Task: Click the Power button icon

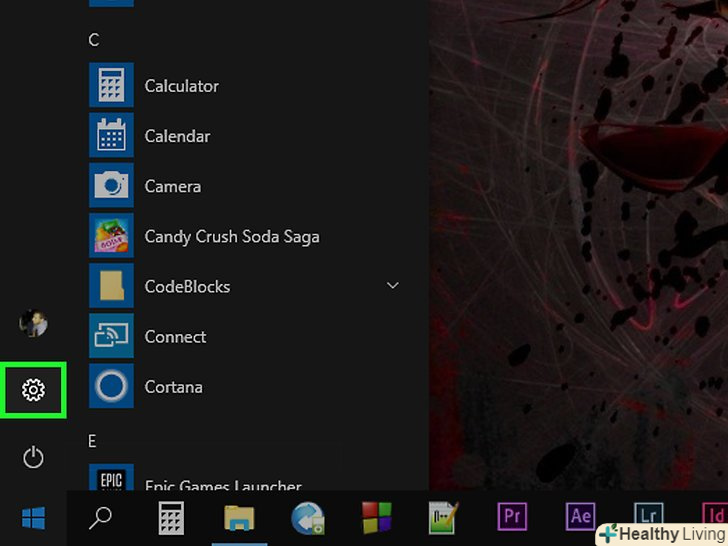Action: pos(33,458)
